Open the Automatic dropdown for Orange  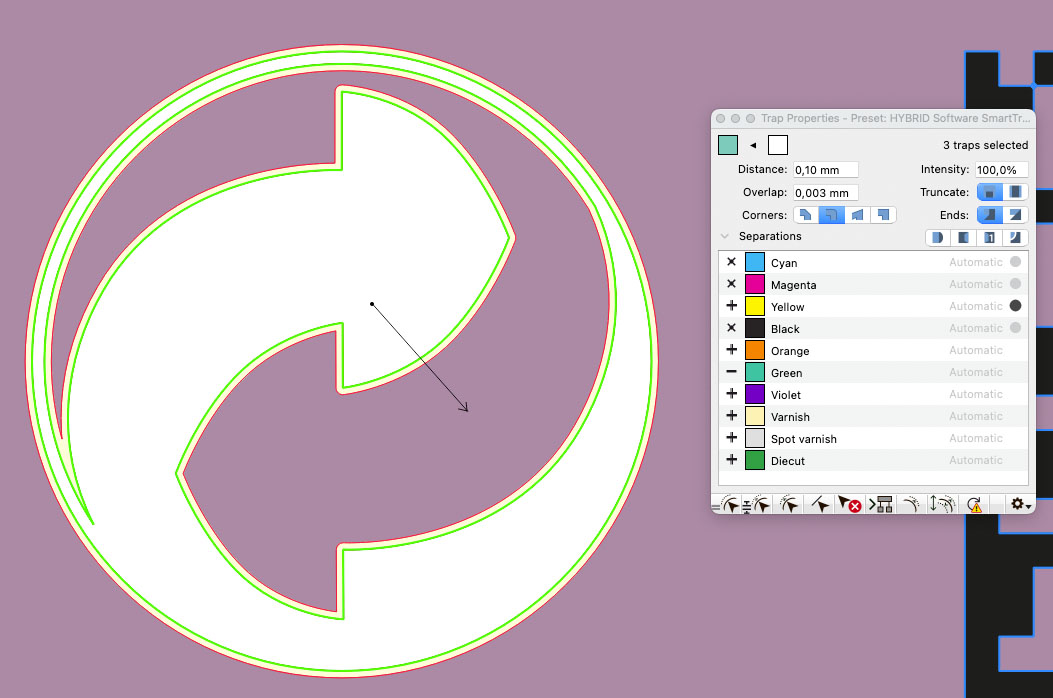pyautogui.click(x=976, y=350)
